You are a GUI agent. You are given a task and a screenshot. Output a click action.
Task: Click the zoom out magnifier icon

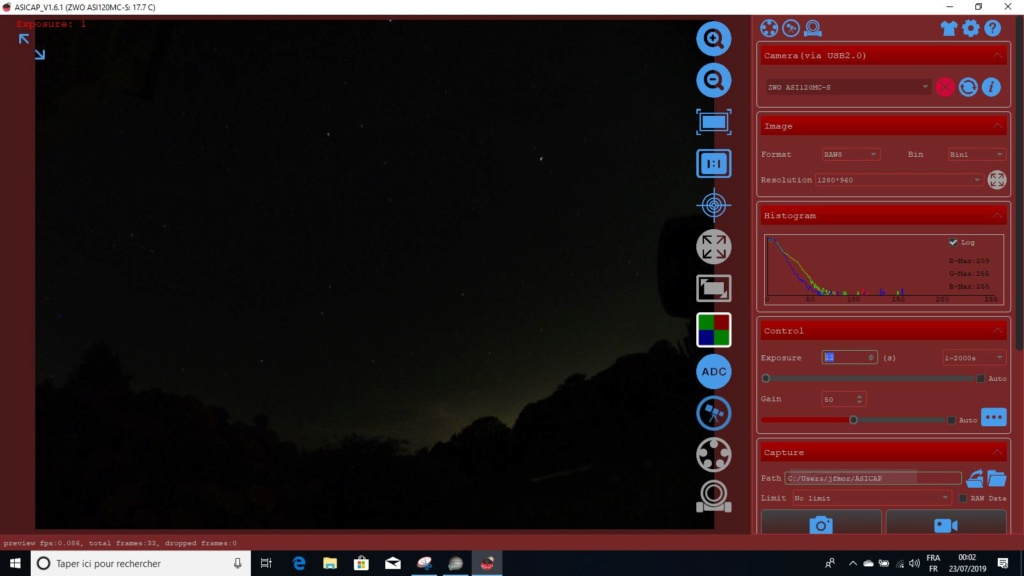coord(713,80)
